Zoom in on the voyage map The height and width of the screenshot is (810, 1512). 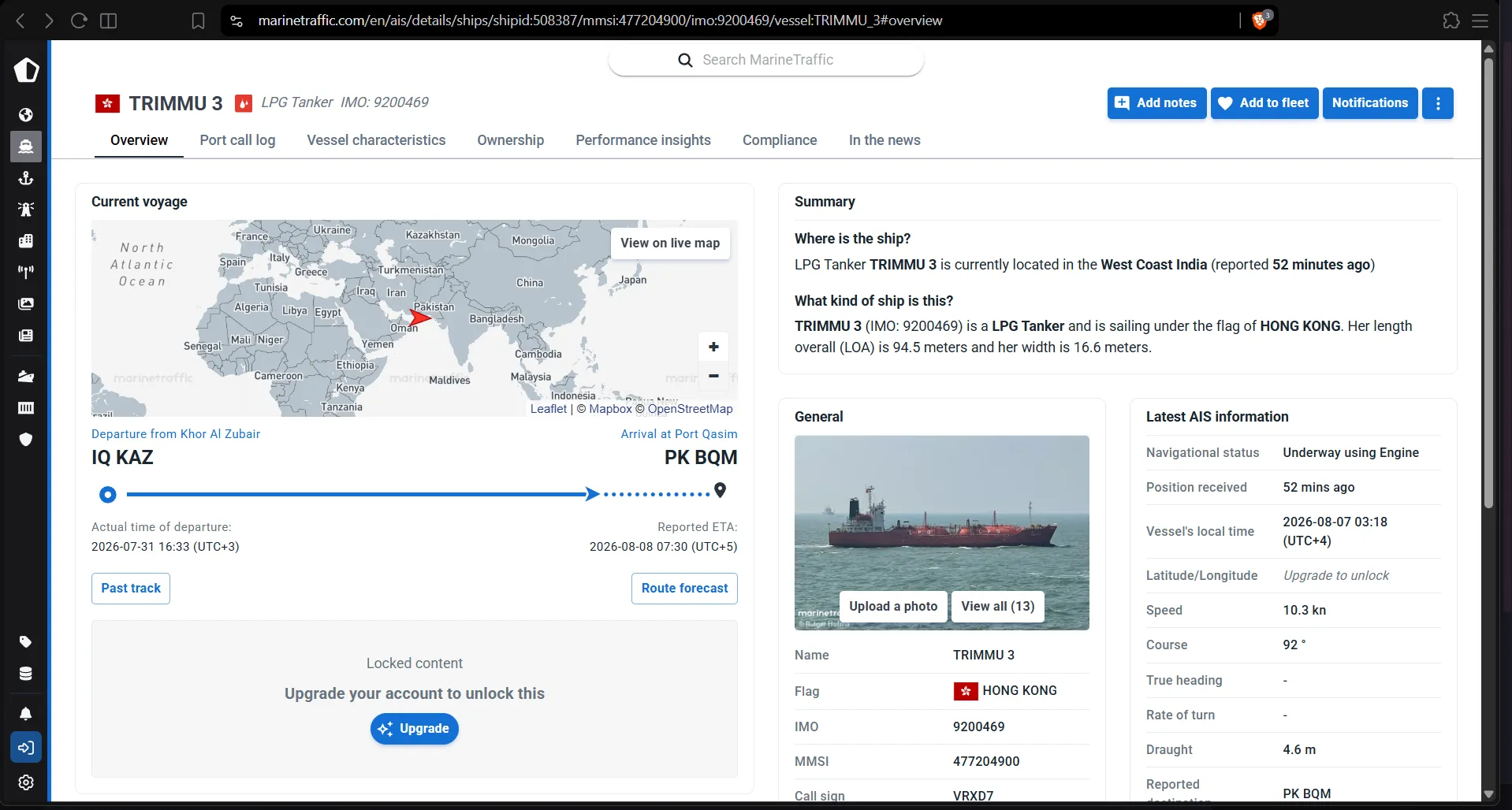(713, 347)
